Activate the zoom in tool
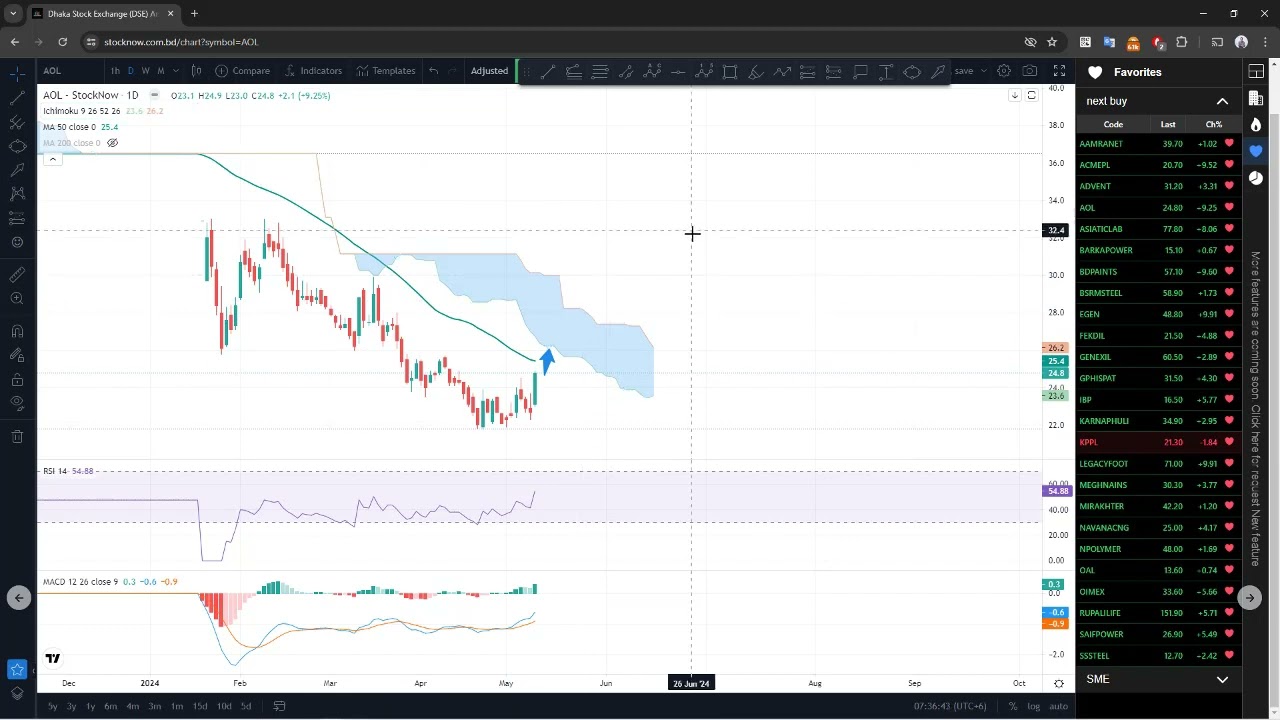 (17, 299)
